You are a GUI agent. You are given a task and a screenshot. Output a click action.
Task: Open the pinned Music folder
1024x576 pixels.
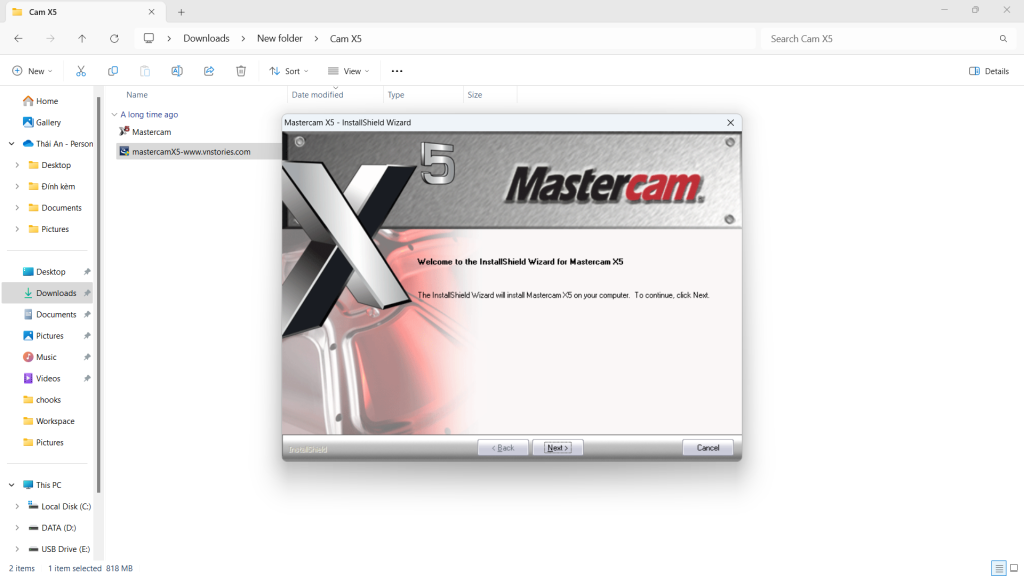tap(48, 357)
